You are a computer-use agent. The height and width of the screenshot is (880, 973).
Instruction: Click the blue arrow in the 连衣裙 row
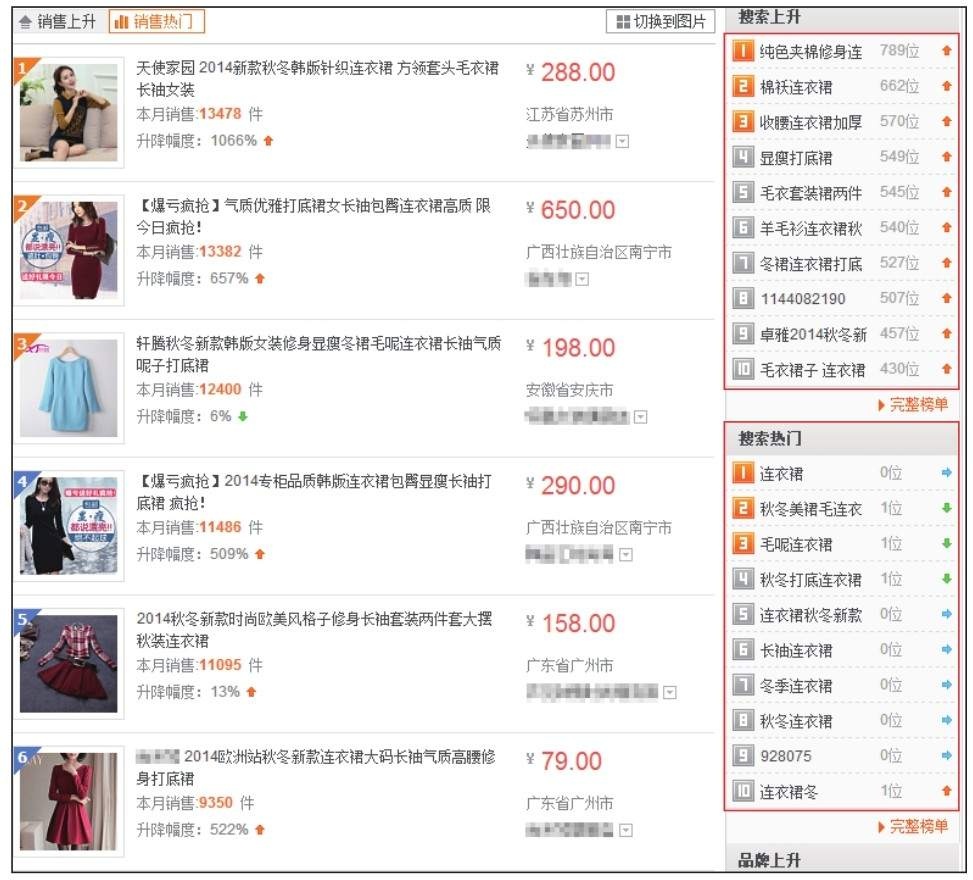coord(947,474)
